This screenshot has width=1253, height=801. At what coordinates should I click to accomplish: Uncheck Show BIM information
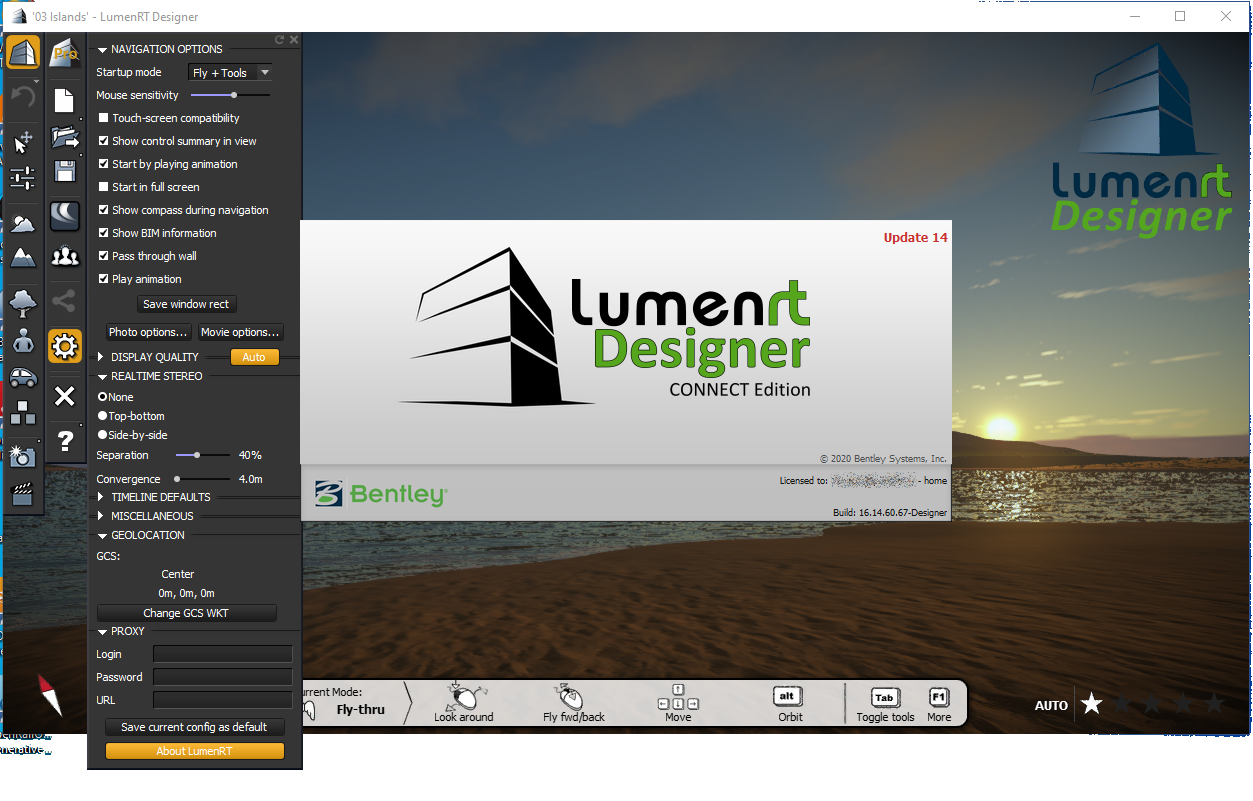pyautogui.click(x=103, y=233)
